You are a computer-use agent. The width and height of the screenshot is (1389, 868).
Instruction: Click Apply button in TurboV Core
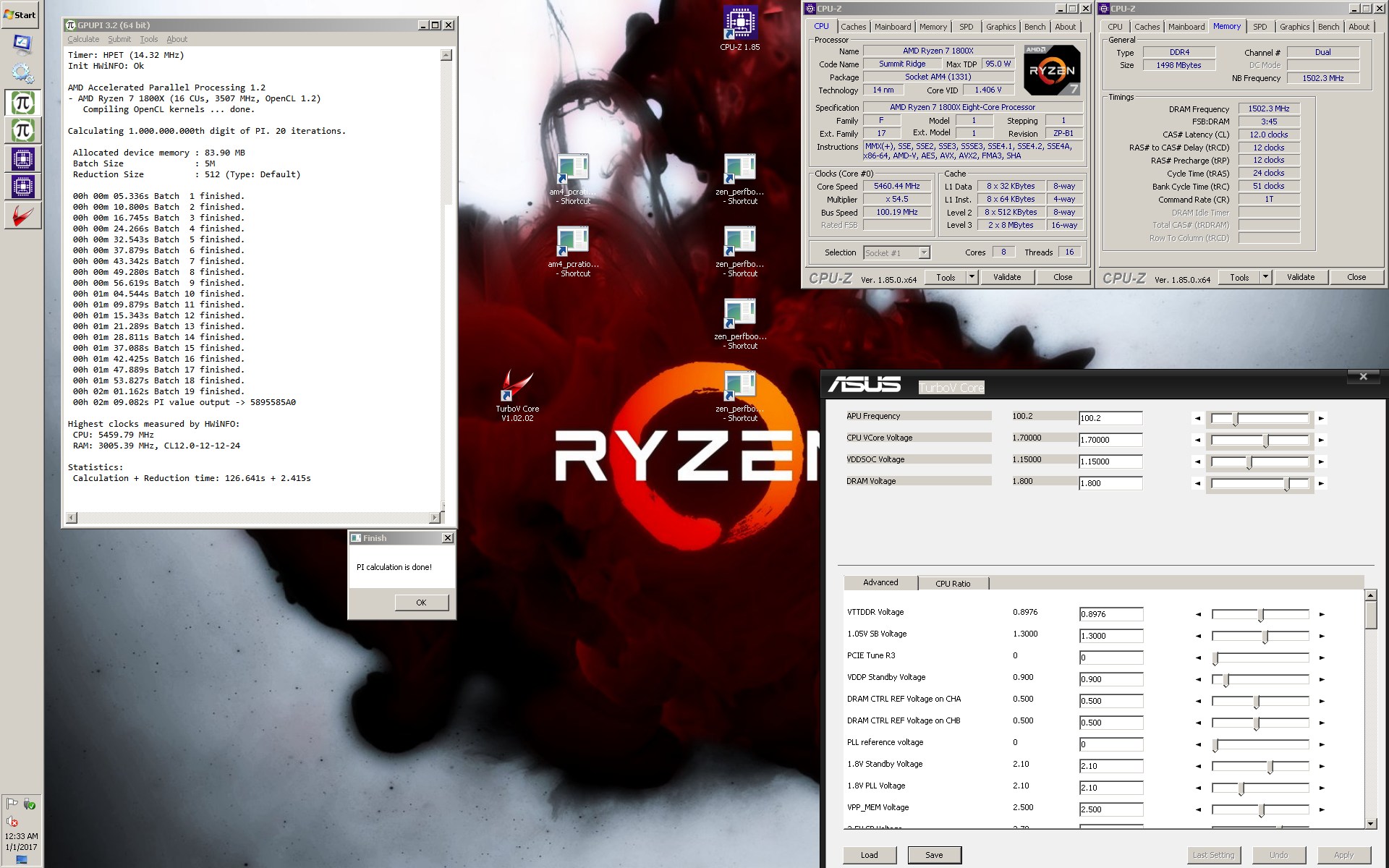1343,855
